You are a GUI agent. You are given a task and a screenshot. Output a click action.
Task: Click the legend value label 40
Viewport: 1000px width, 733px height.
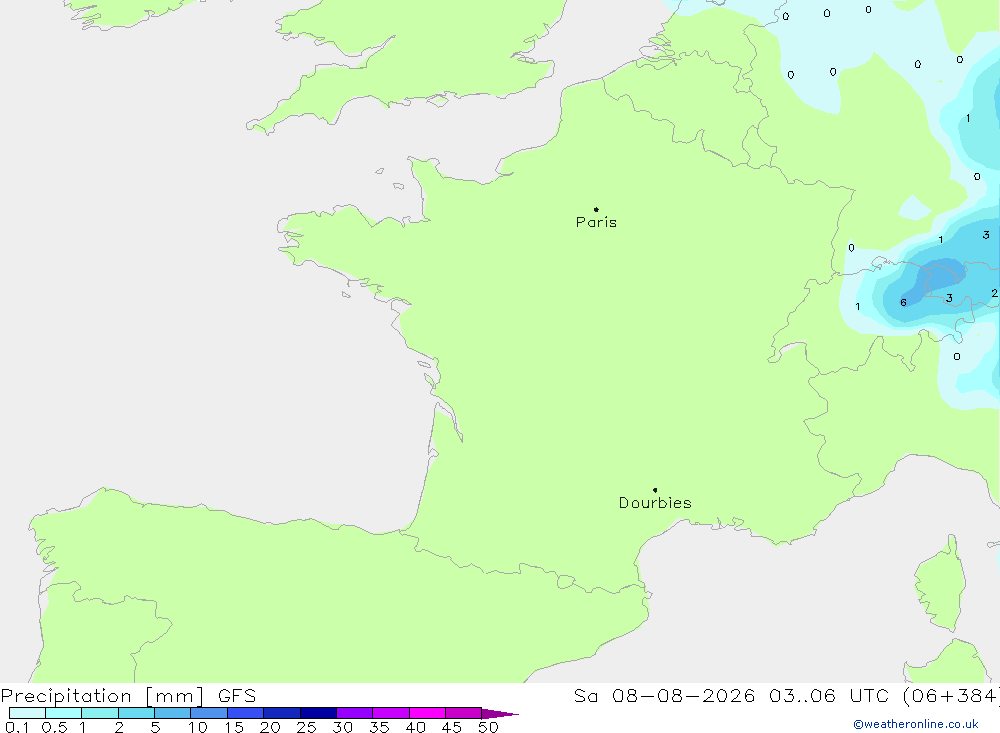click(x=415, y=727)
